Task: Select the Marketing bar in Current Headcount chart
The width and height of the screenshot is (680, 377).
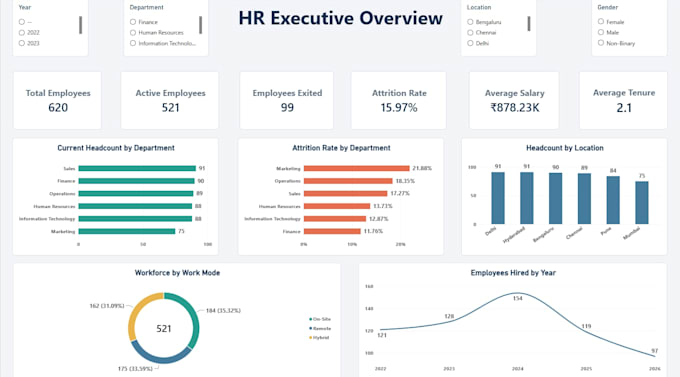Action: [x=127, y=231]
